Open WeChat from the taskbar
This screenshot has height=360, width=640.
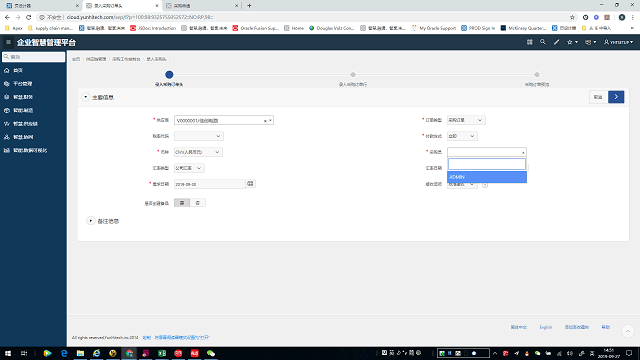(211, 353)
